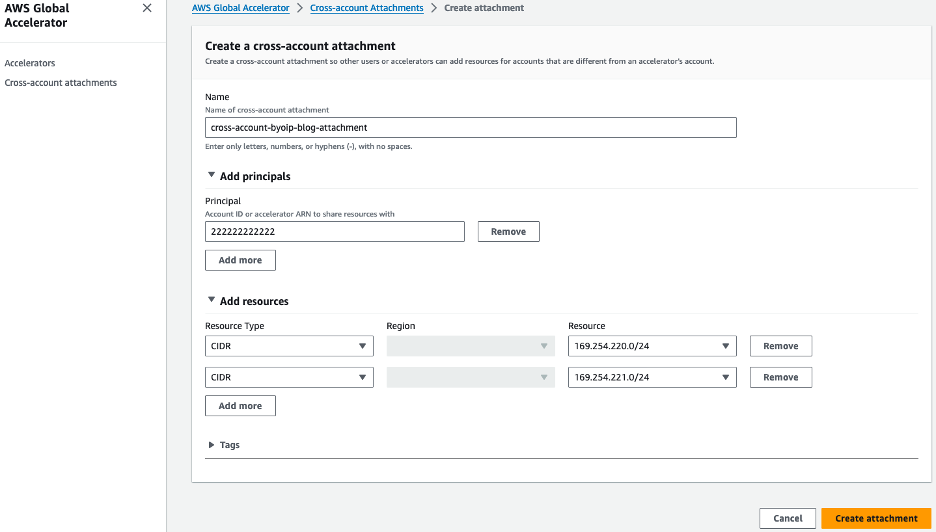Click the Principal account ID field

[334, 232]
